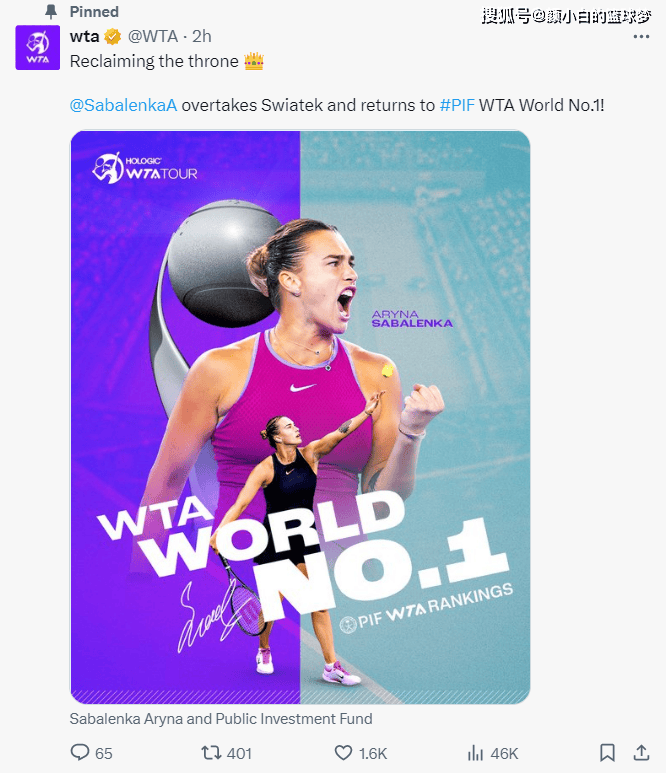The width and height of the screenshot is (666, 773).
Task: Click the reply comment icon
Action: tap(79, 752)
